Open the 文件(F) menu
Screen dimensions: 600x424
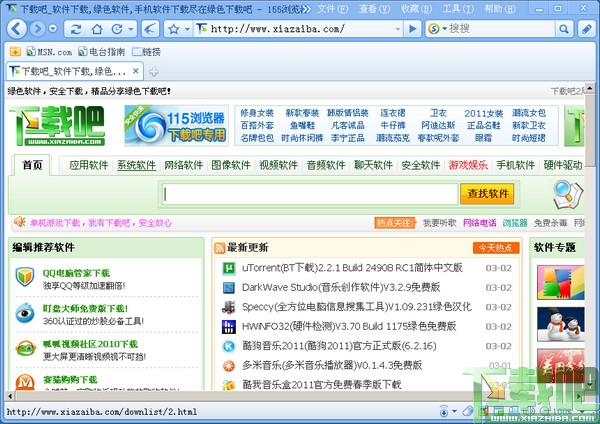pyautogui.click(x=333, y=8)
